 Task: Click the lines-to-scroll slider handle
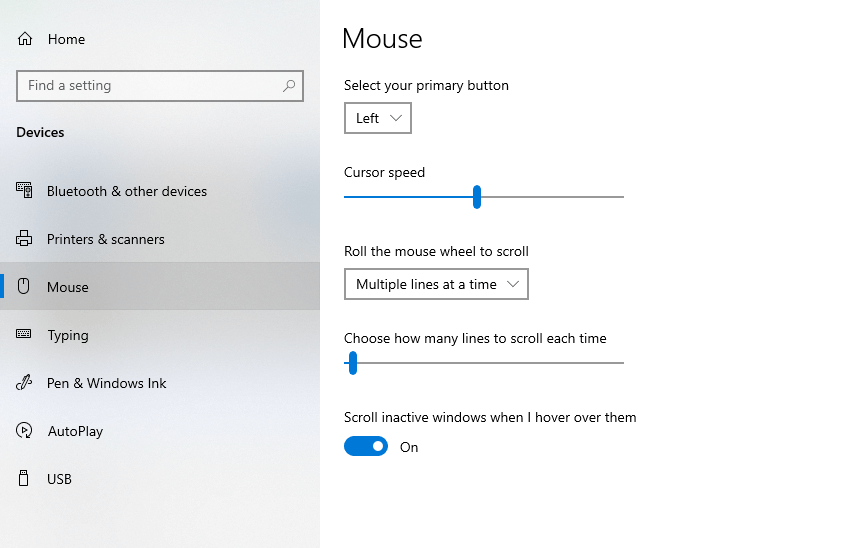point(353,363)
